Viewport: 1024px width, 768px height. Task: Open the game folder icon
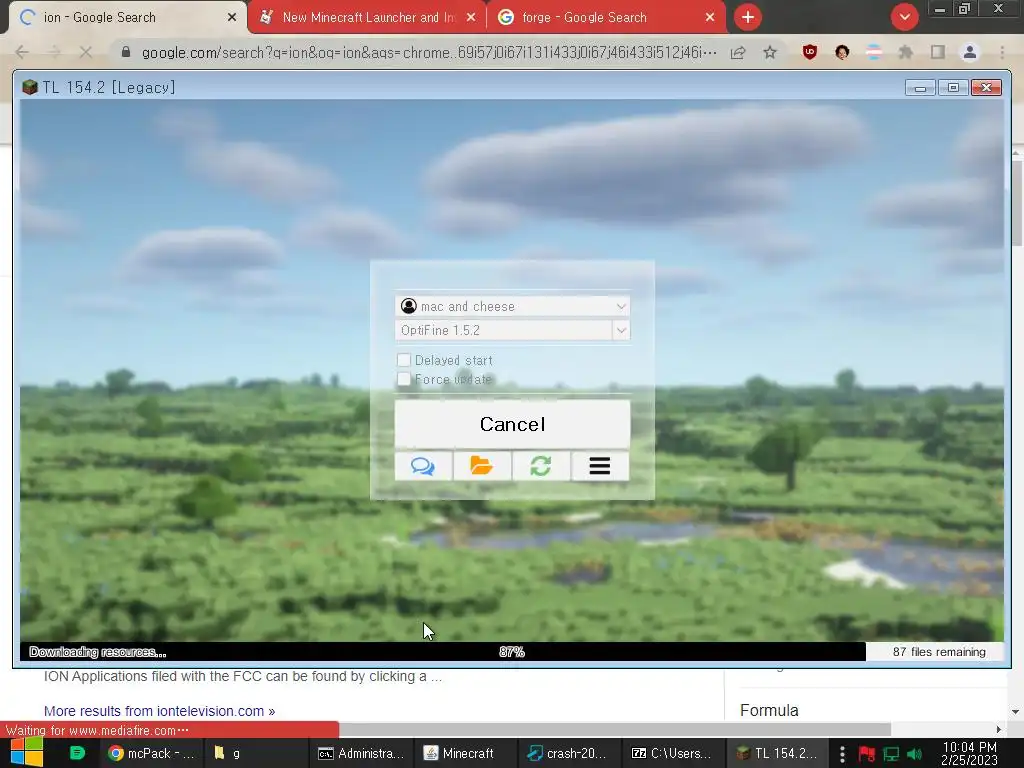coord(482,466)
